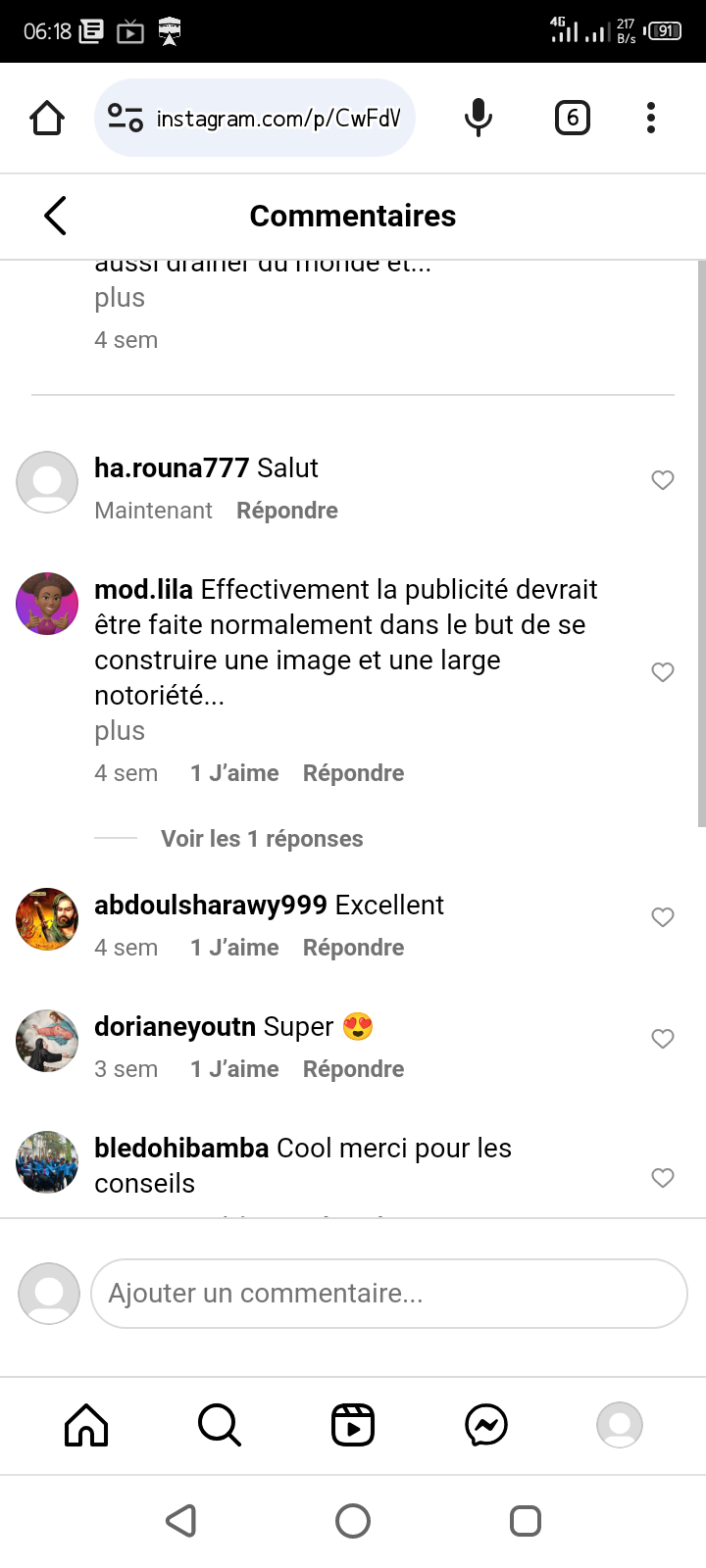The width and height of the screenshot is (706, 1568).
Task: Click the comments list scrollbar
Action: (x=701, y=544)
